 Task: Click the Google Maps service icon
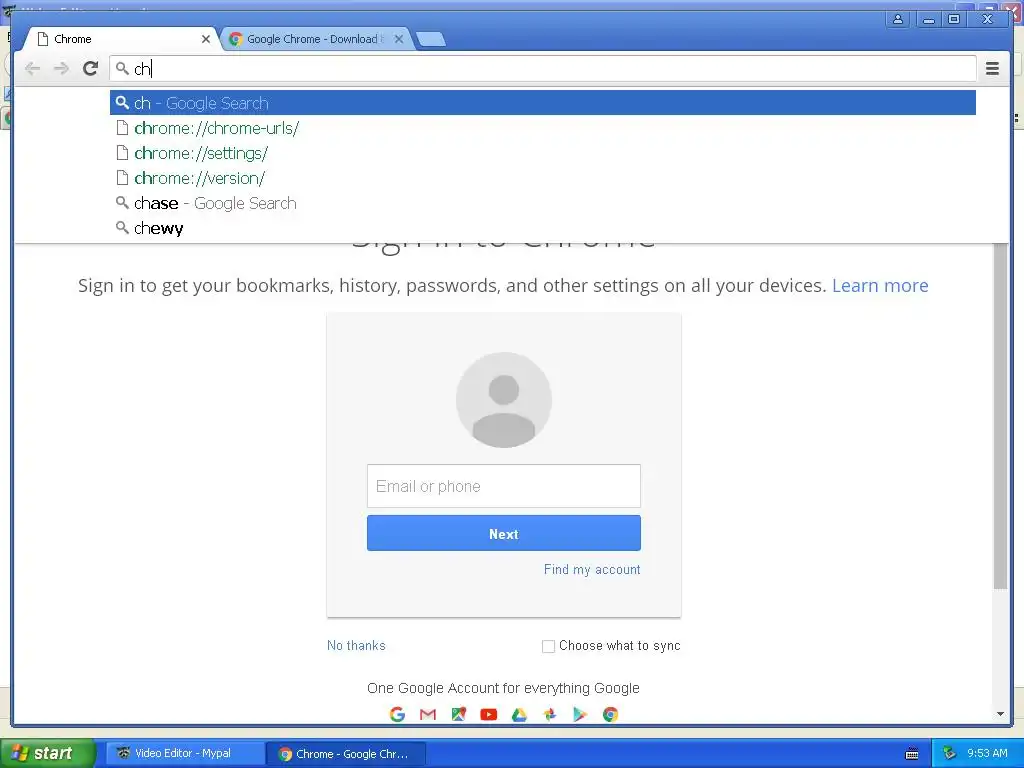click(x=458, y=714)
